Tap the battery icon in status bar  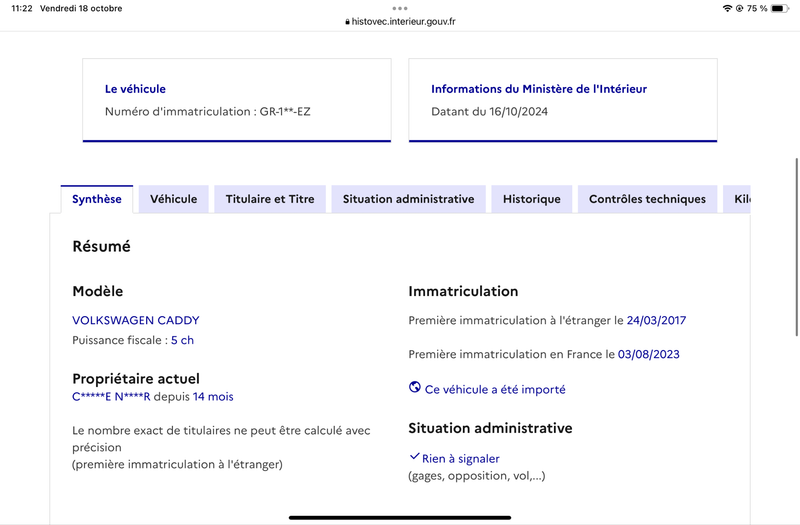coord(780,8)
